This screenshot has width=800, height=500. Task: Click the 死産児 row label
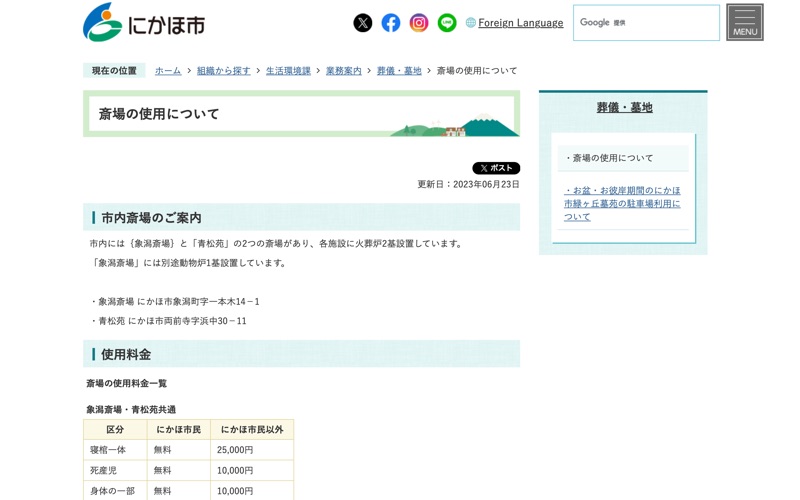[115, 470]
